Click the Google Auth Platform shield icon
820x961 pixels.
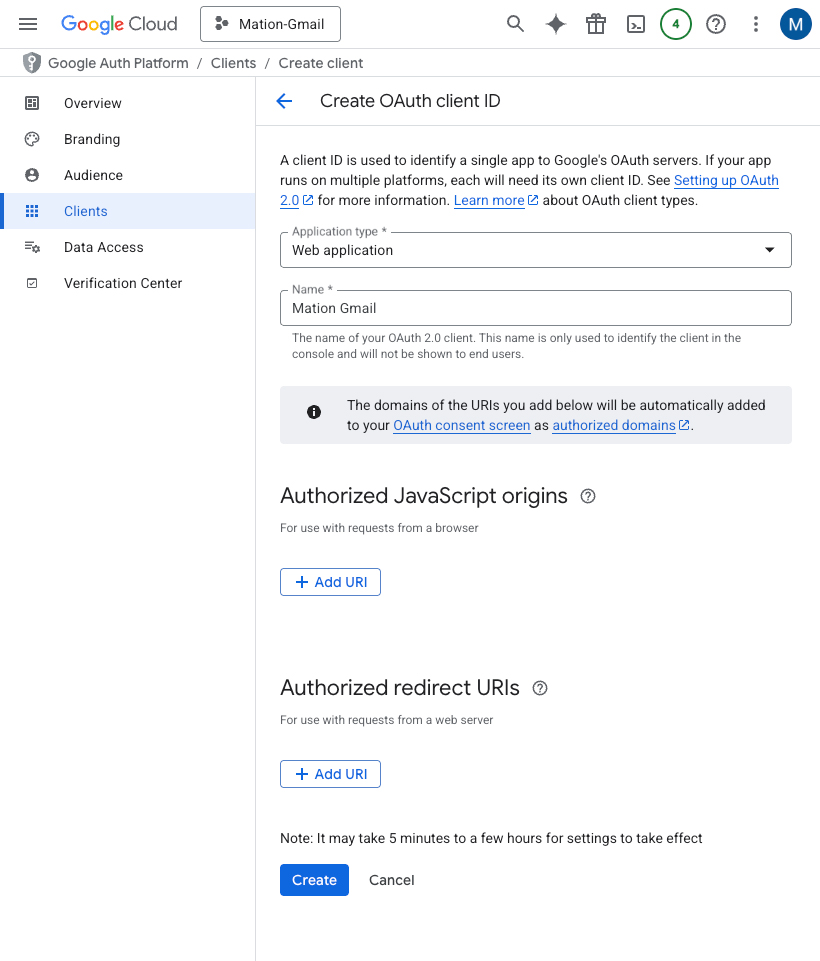[32, 63]
